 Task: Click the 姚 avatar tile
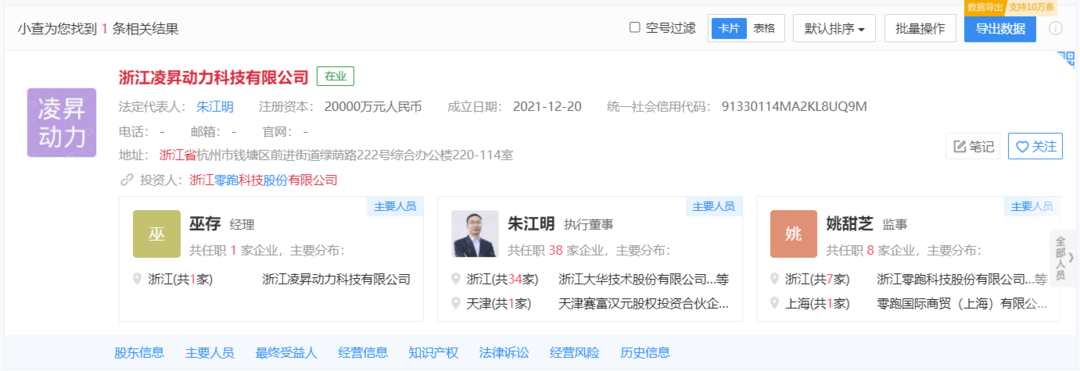click(x=793, y=234)
